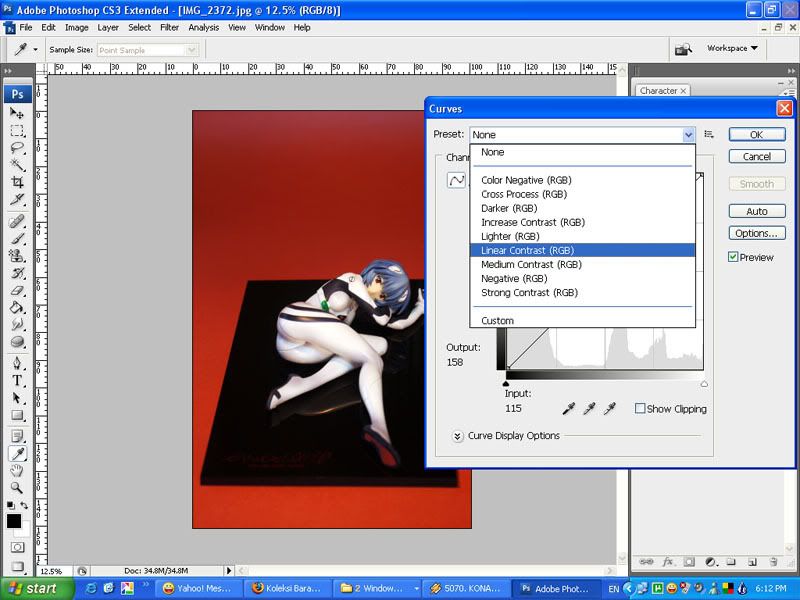Choose Color Negative (RGB) preset

582,180
